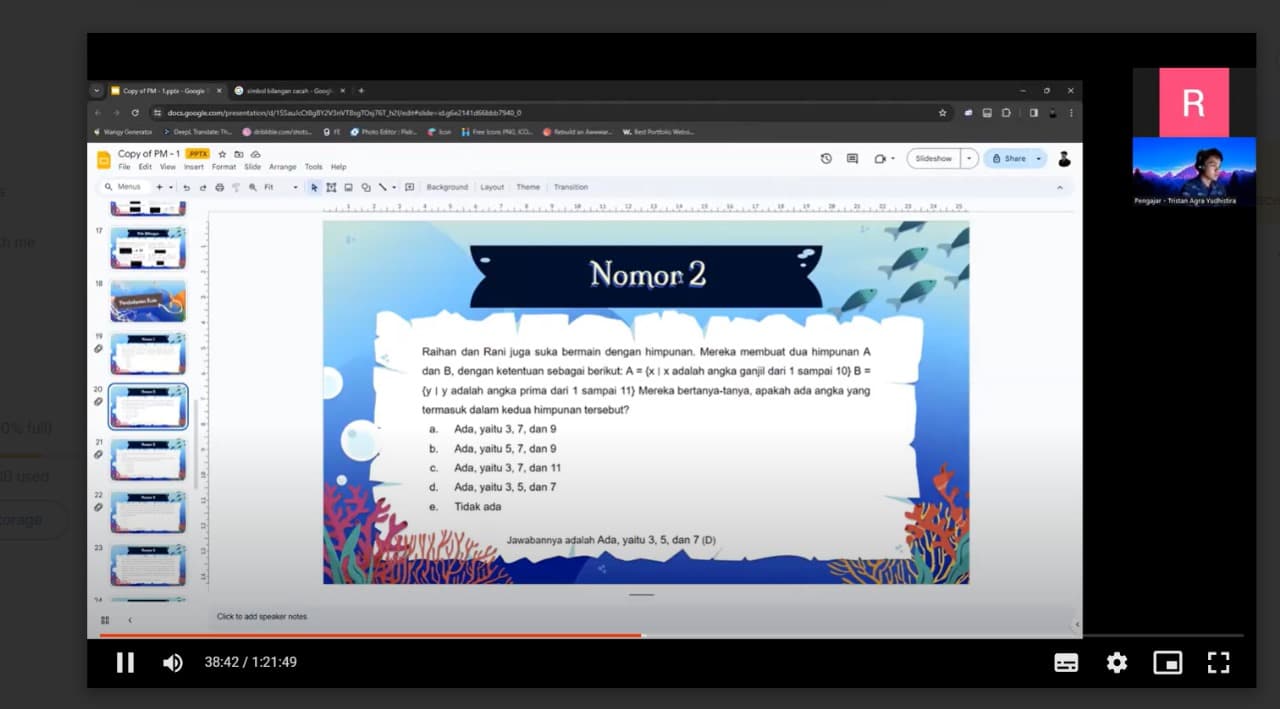Switch video to miniplayer mode

click(1167, 662)
